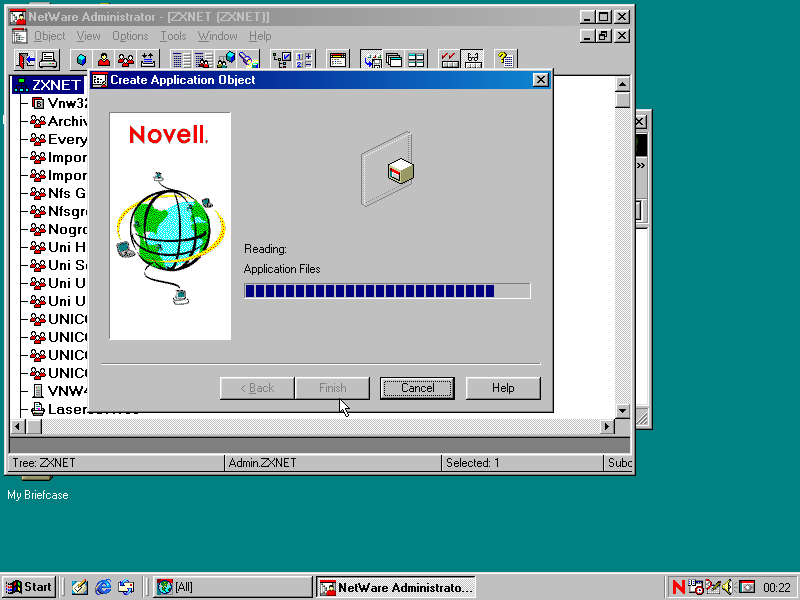The height and width of the screenshot is (600, 800).
Task: Open the Options menu
Action: tap(130, 36)
